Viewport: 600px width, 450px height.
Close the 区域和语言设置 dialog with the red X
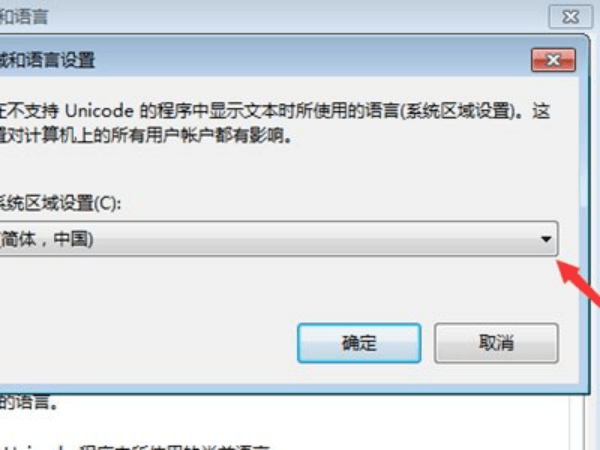point(553,60)
